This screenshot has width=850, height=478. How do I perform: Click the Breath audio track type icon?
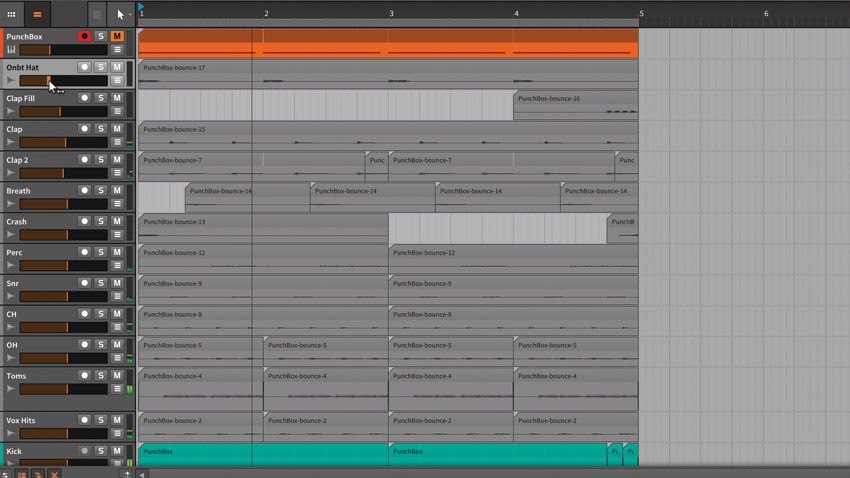[x=11, y=204]
